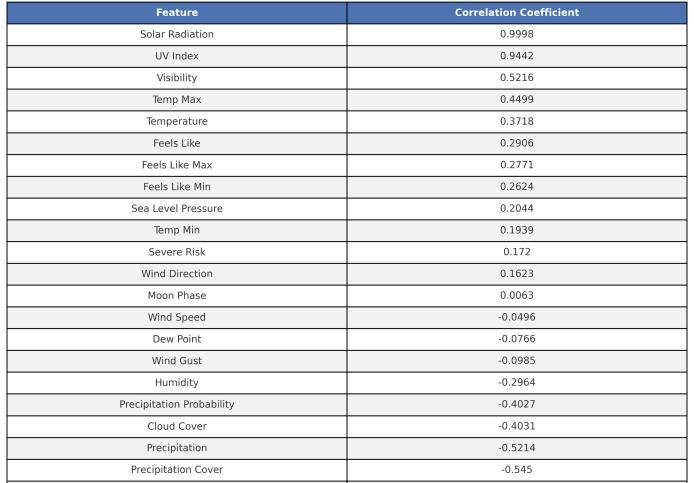This screenshot has height=483, width=694.
Task: Click the Feature column header
Action: click(177, 13)
